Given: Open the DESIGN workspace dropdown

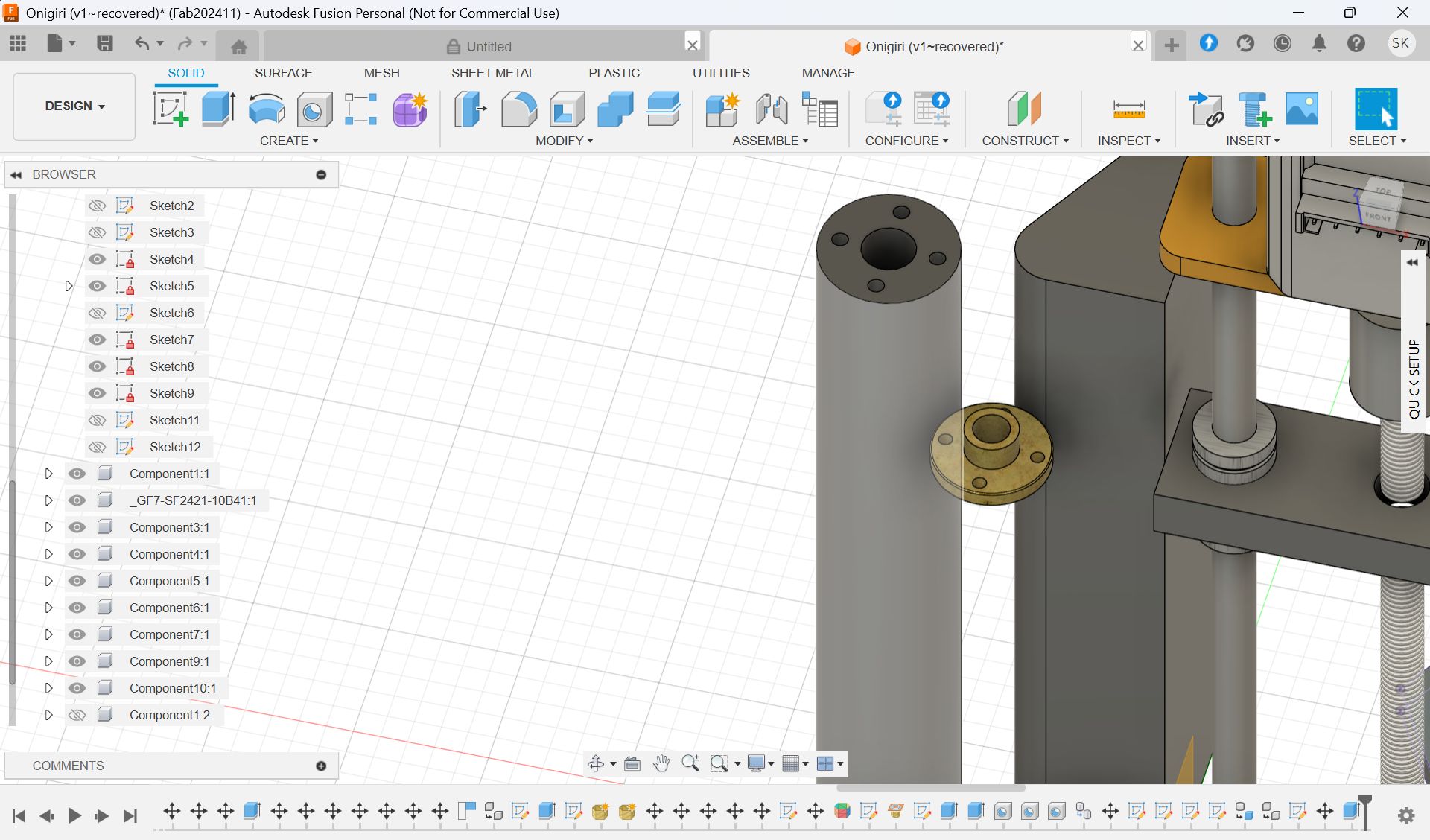Looking at the screenshot, I should coord(74,106).
